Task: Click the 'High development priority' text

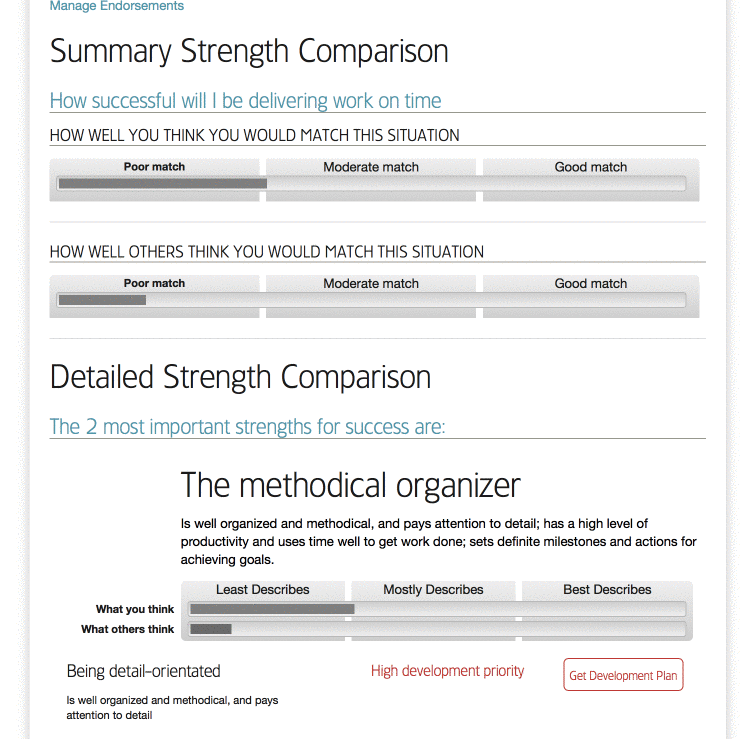Action: [x=447, y=671]
